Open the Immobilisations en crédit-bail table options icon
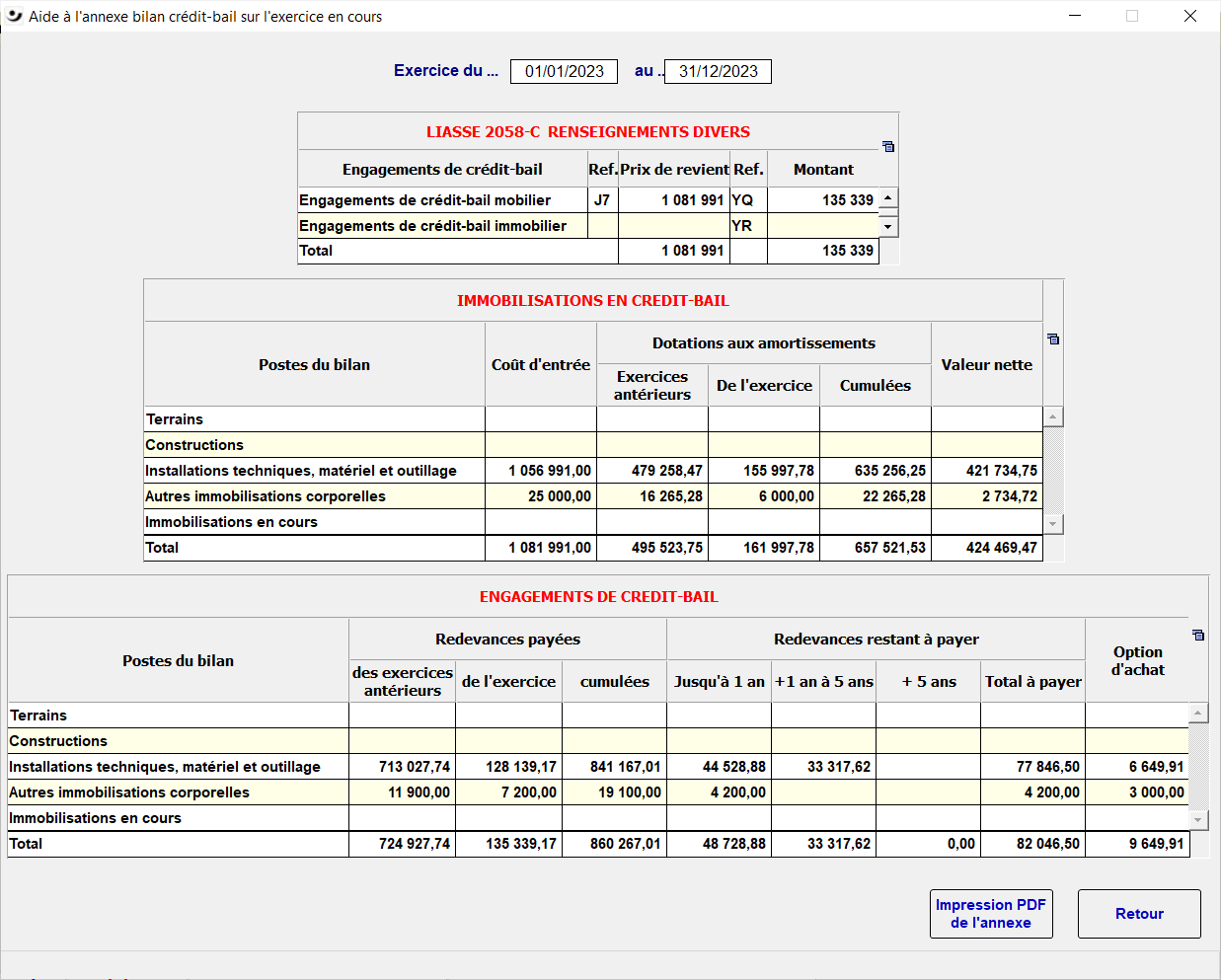The width and height of the screenshot is (1221, 980). 1053,339
